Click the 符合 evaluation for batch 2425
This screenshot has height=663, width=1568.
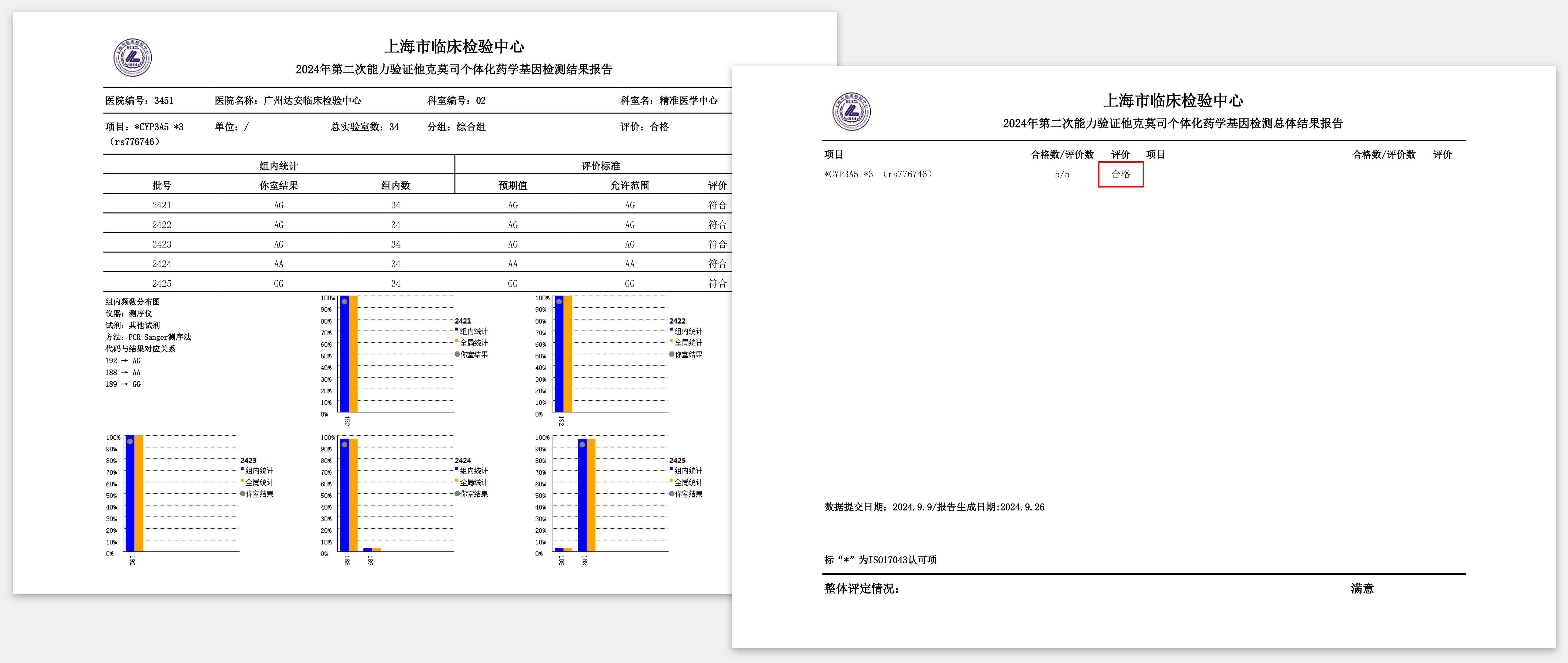pyautogui.click(x=718, y=283)
